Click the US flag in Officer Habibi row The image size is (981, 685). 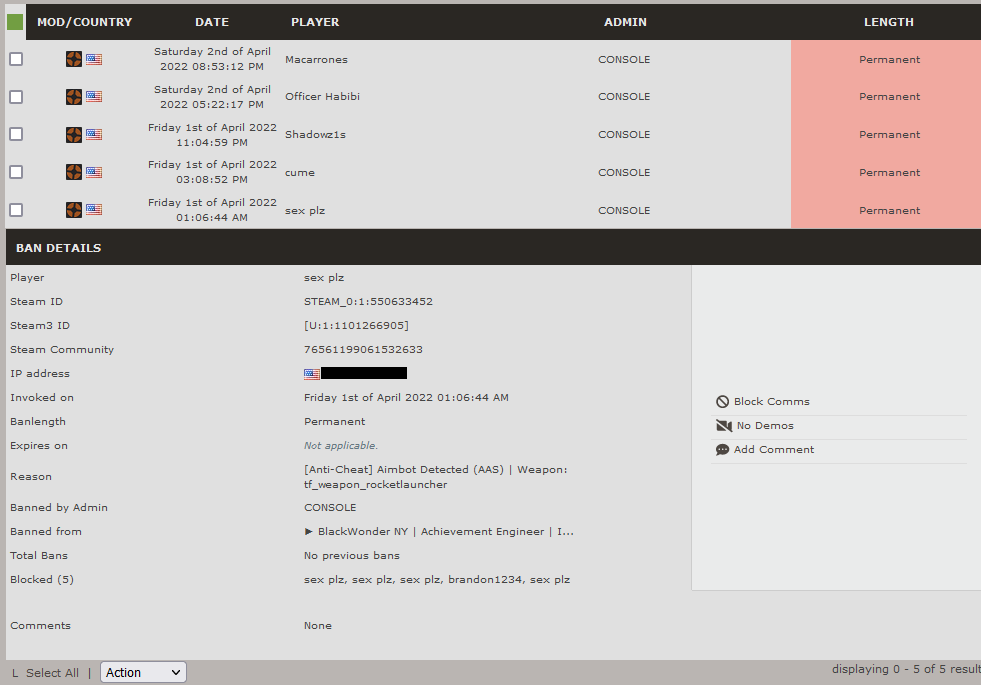tap(94, 96)
